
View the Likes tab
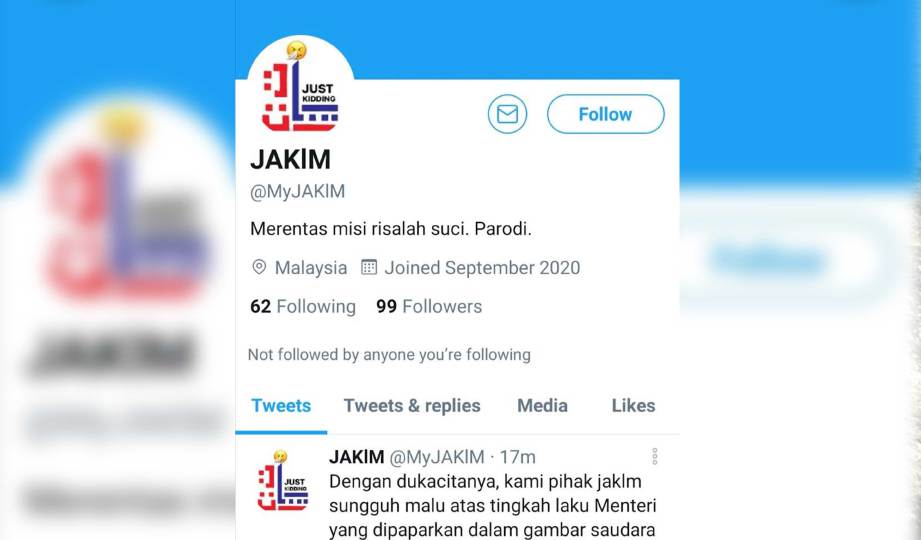coord(633,405)
